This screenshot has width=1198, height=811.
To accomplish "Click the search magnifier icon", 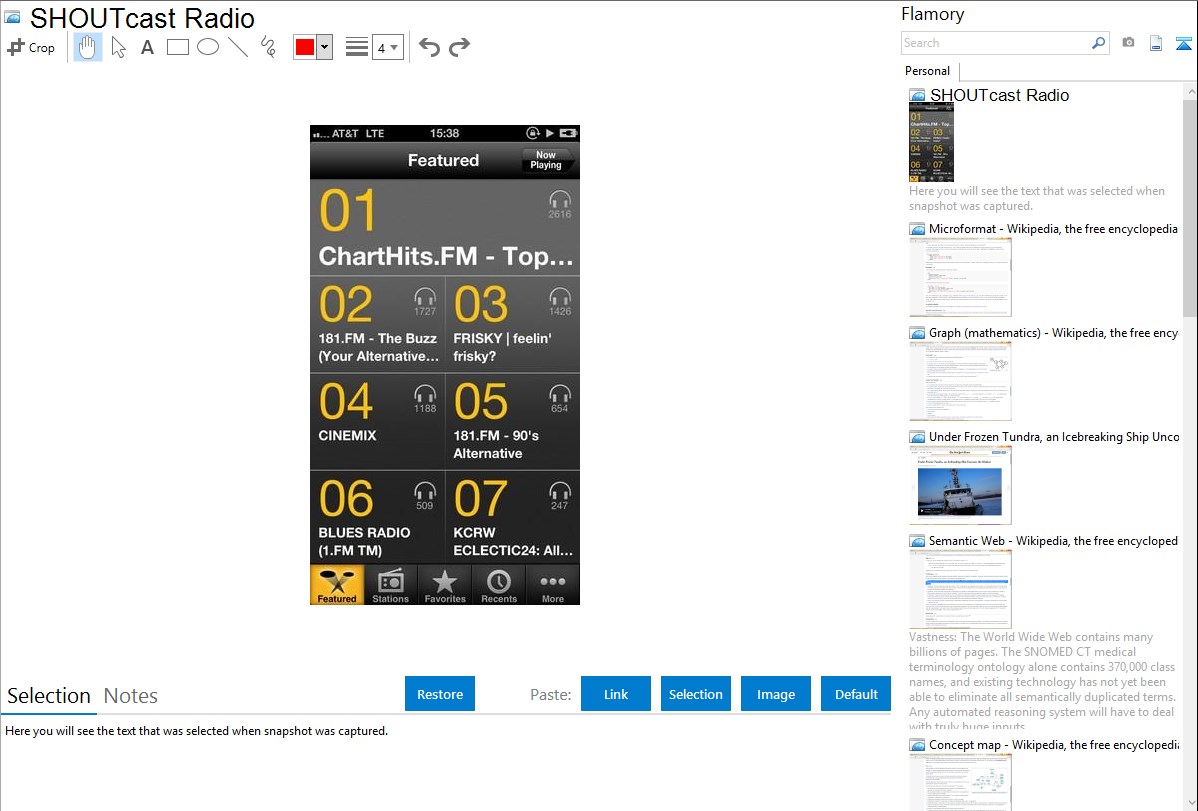I will click(1098, 43).
